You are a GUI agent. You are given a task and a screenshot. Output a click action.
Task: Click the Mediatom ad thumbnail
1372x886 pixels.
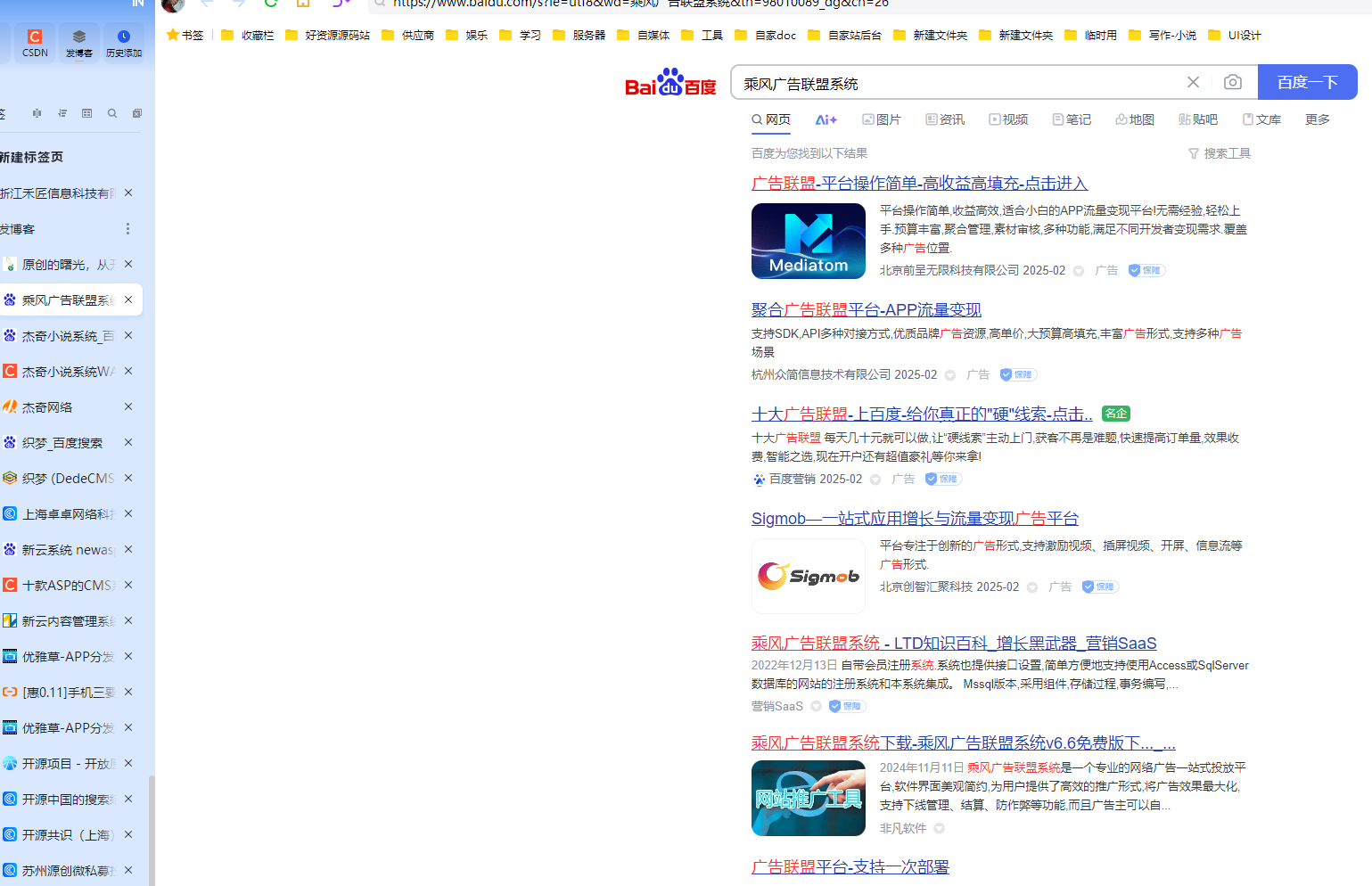tap(809, 241)
